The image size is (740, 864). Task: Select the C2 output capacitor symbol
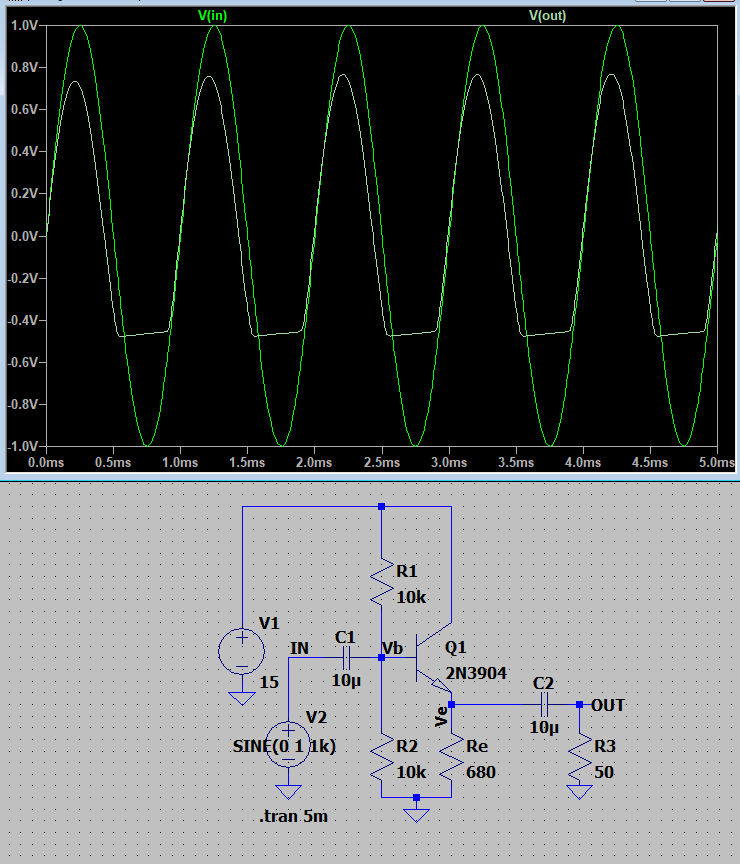[x=544, y=704]
